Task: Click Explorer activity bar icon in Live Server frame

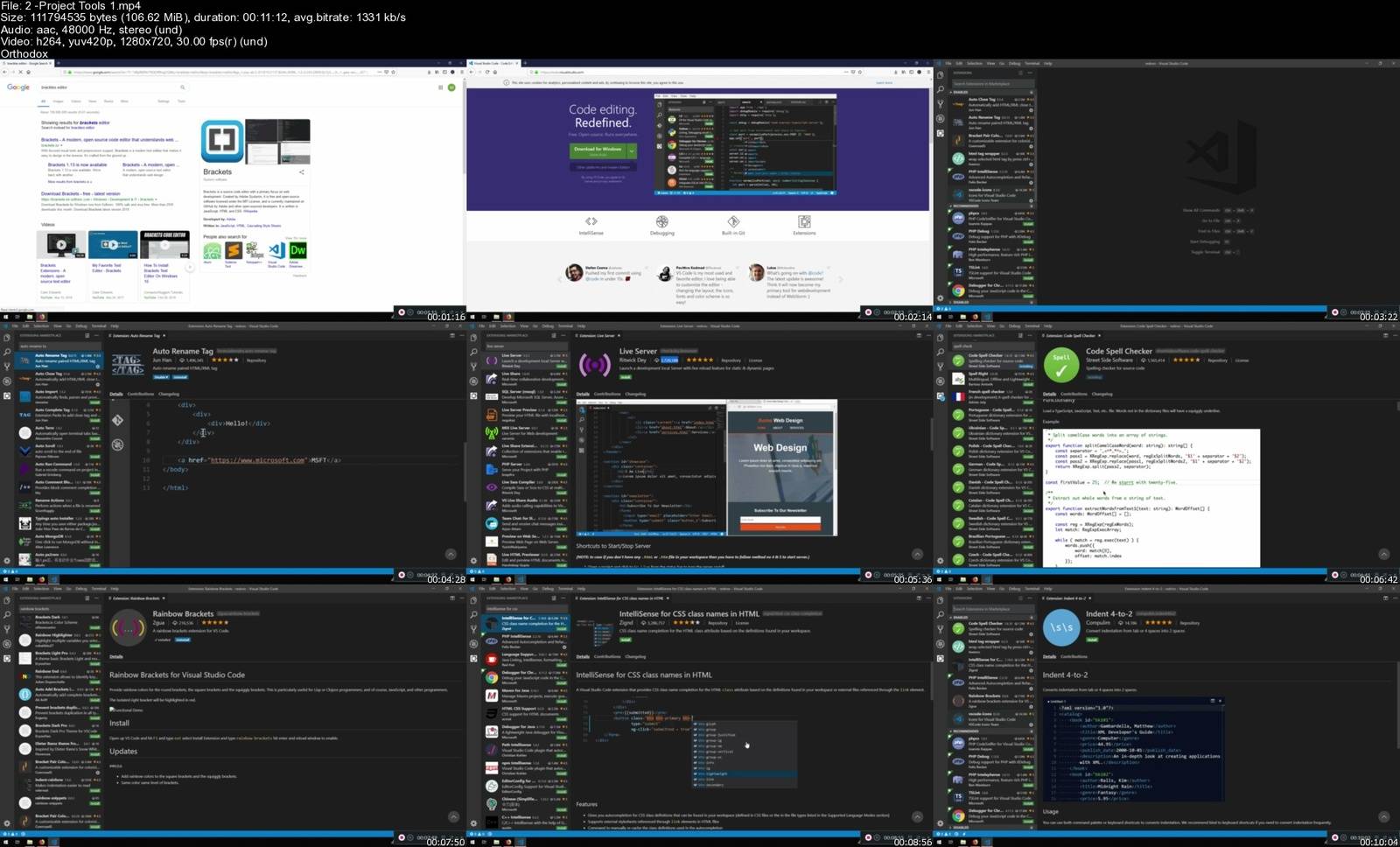Action: pyautogui.click(x=473, y=337)
